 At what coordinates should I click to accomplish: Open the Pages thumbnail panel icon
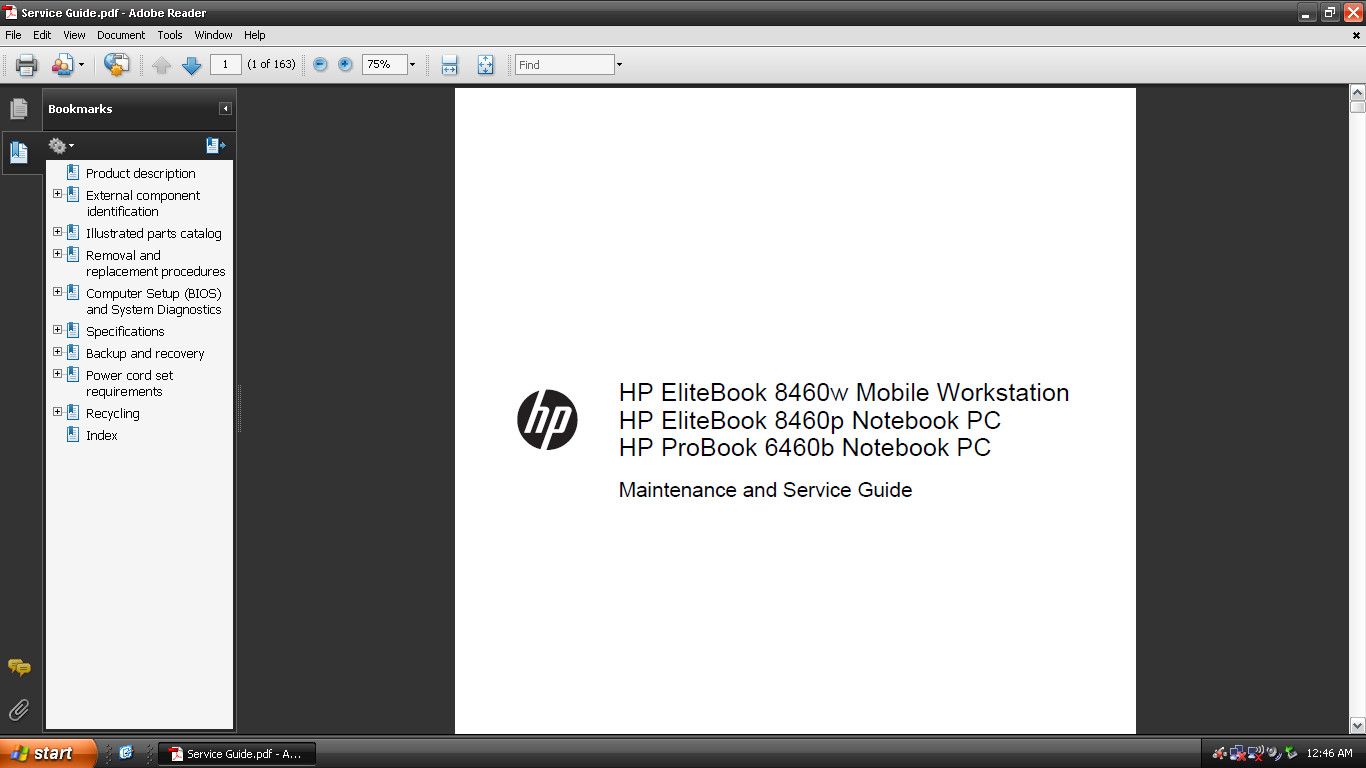pos(19,109)
